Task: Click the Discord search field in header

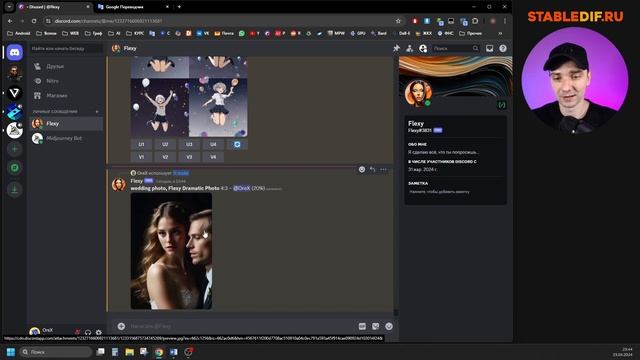Action: click(x=455, y=48)
